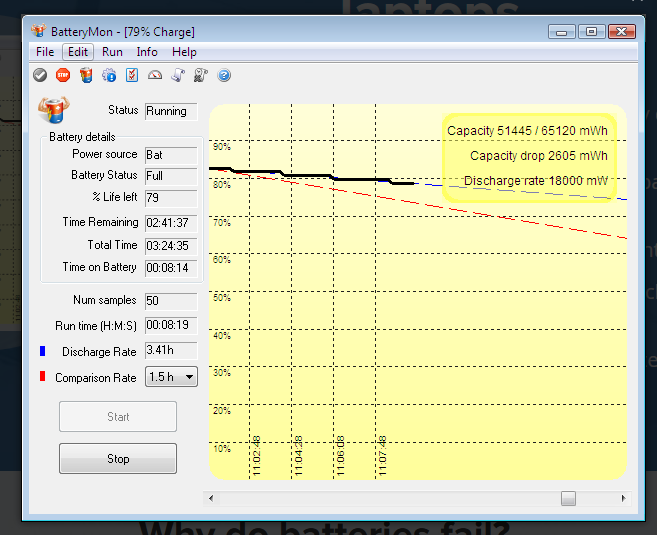Click the 90% axis label on the graph
The height and width of the screenshot is (535, 657).
[x=222, y=147]
